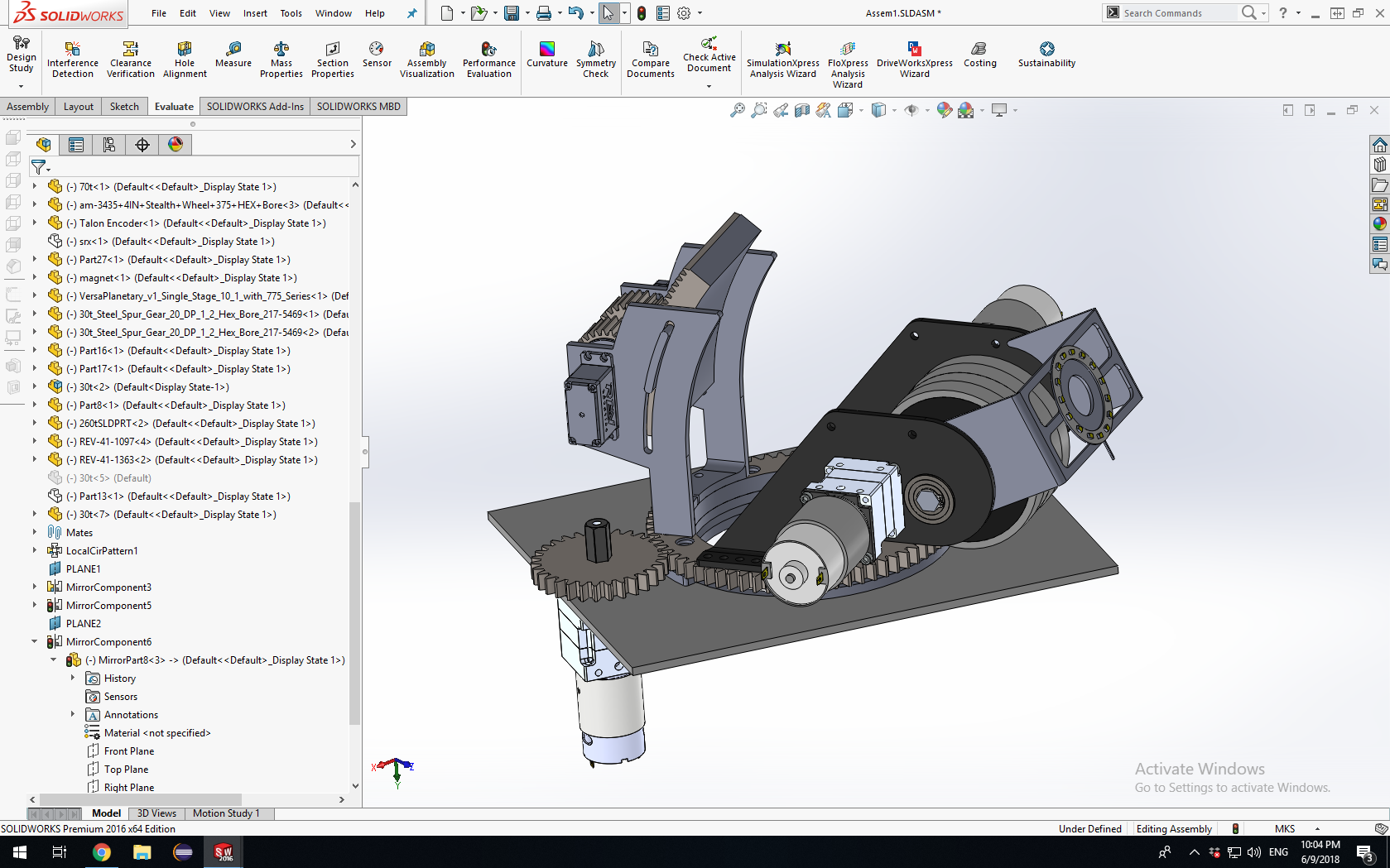Run Performance Evaluation
The width and height of the screenshot is (1390, 868).
489,60
